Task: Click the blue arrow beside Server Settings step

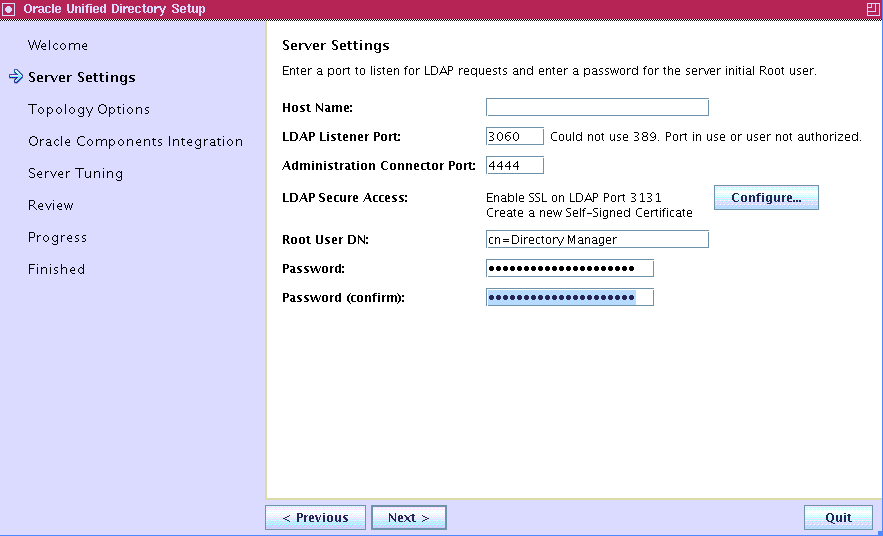Action: [x=16, y=77]
